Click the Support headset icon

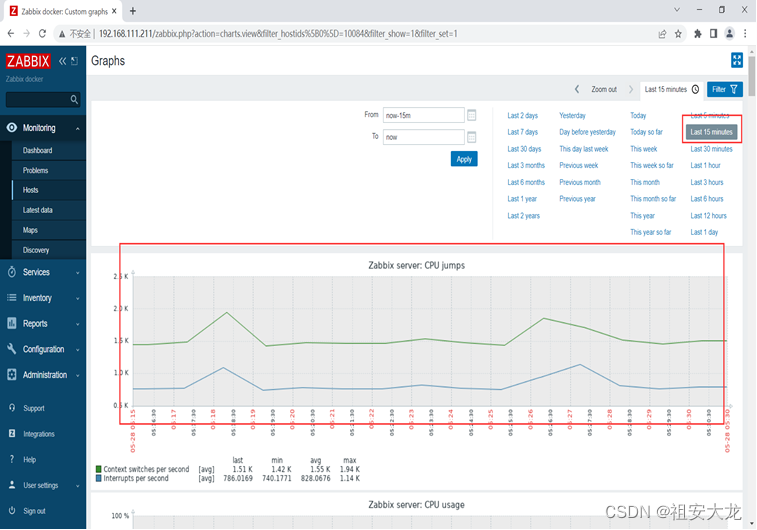[x=12, y=408]
